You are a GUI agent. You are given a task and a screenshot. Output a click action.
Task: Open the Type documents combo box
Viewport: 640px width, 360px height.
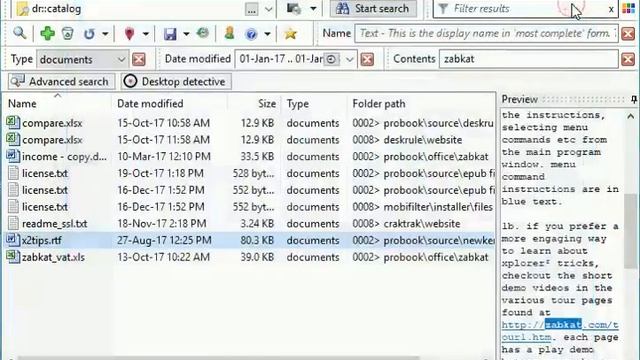pos(83,60)
